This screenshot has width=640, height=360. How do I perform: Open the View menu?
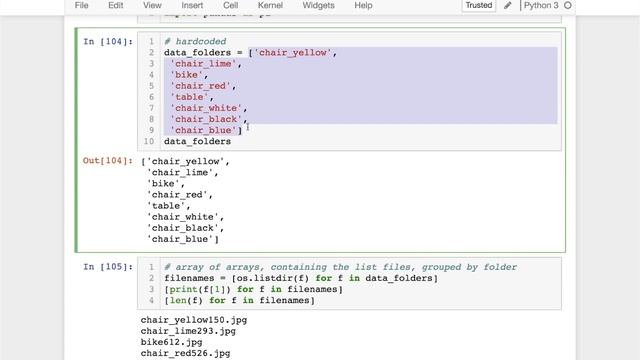[152, 5]
